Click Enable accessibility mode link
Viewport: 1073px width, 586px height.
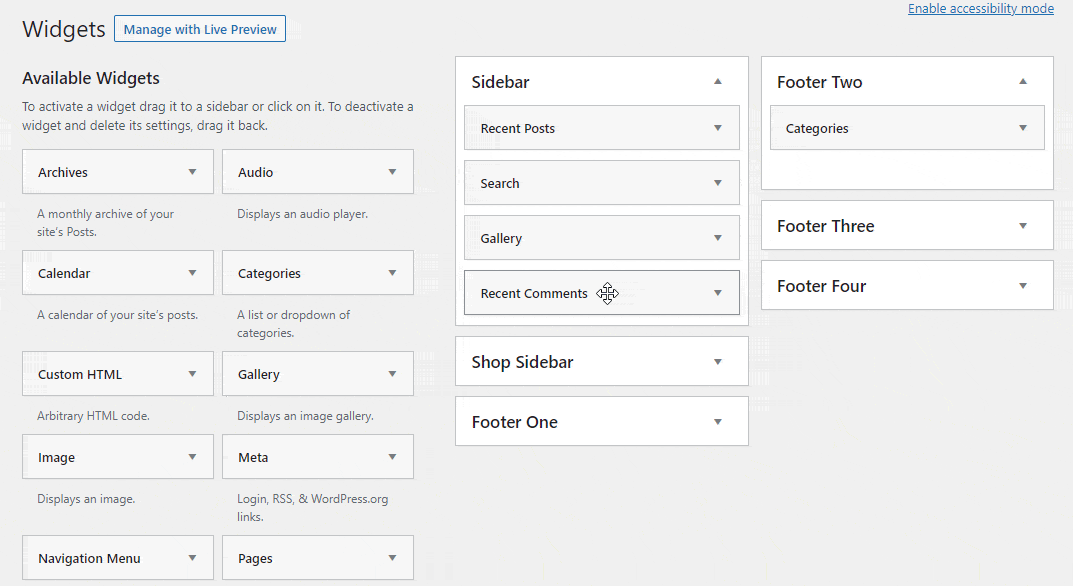click(980, 9)
